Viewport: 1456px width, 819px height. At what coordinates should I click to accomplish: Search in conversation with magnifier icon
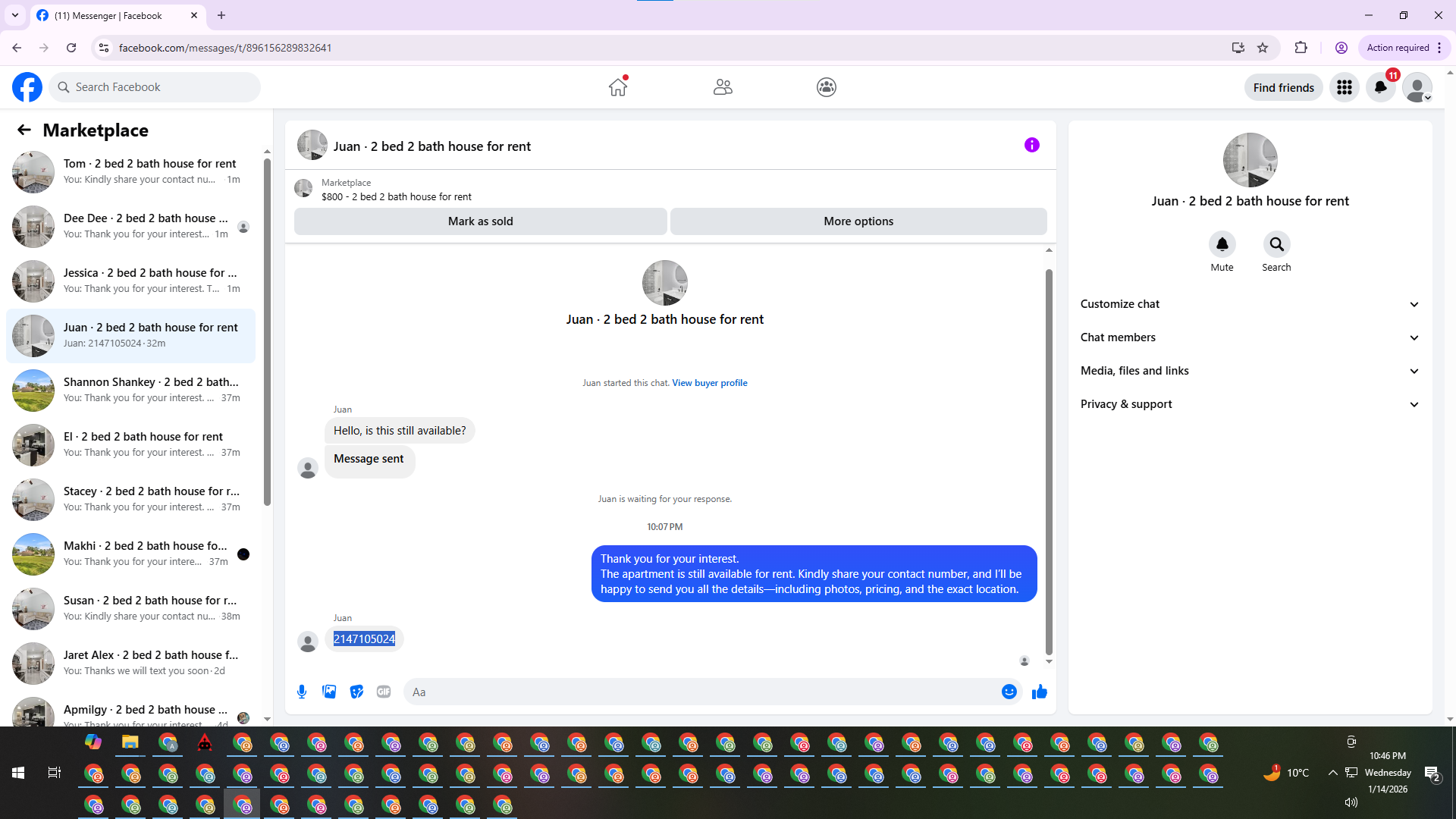point(1276,244)
